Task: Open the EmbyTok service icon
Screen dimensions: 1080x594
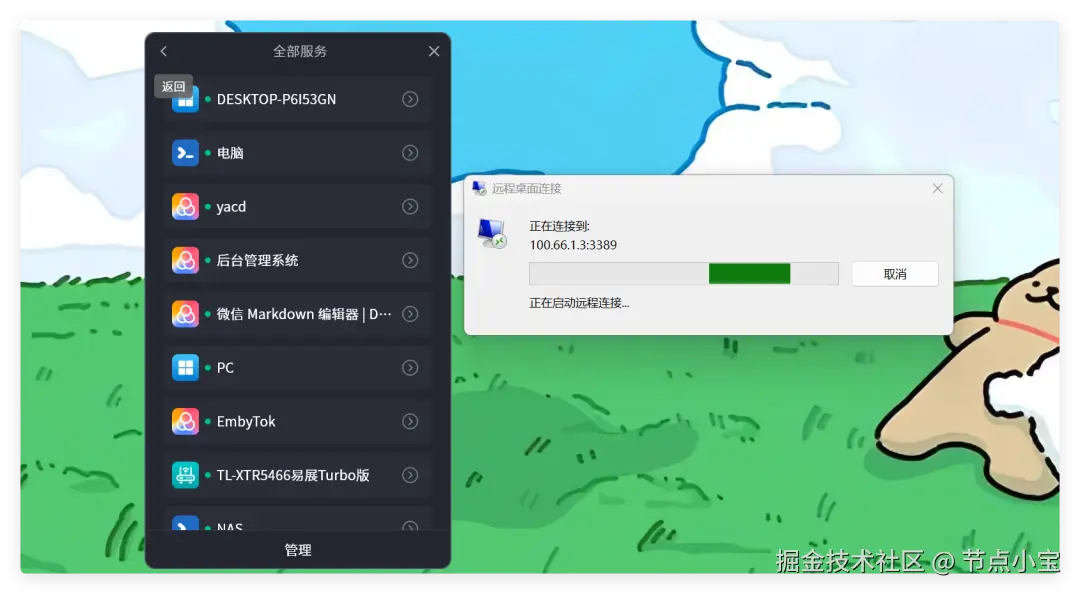Action: point(186,421)
